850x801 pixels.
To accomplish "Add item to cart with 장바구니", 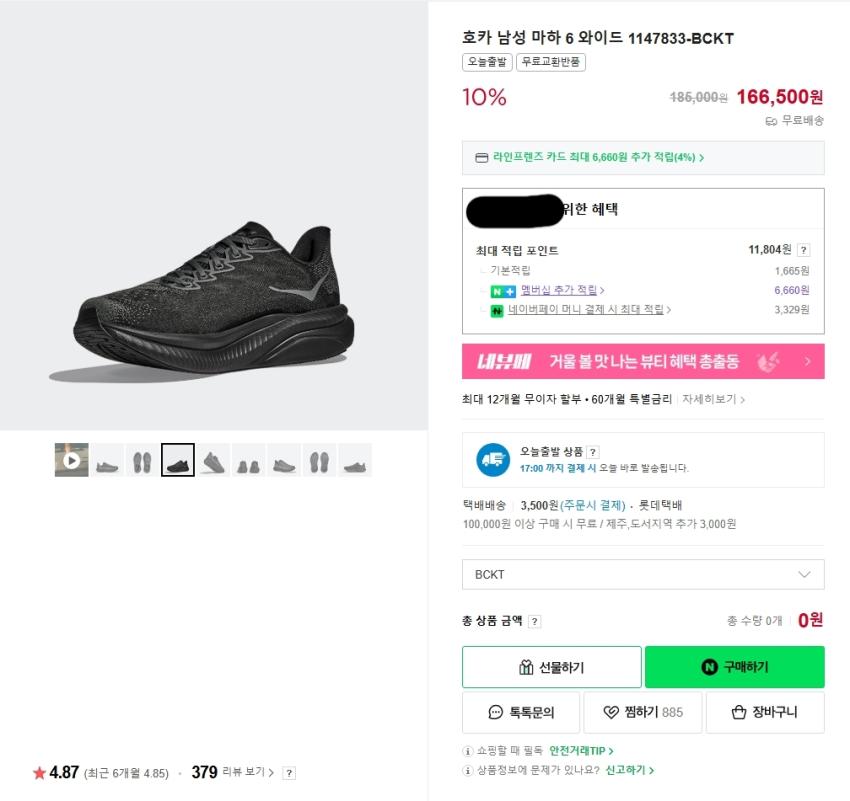I will pos(765,713).
